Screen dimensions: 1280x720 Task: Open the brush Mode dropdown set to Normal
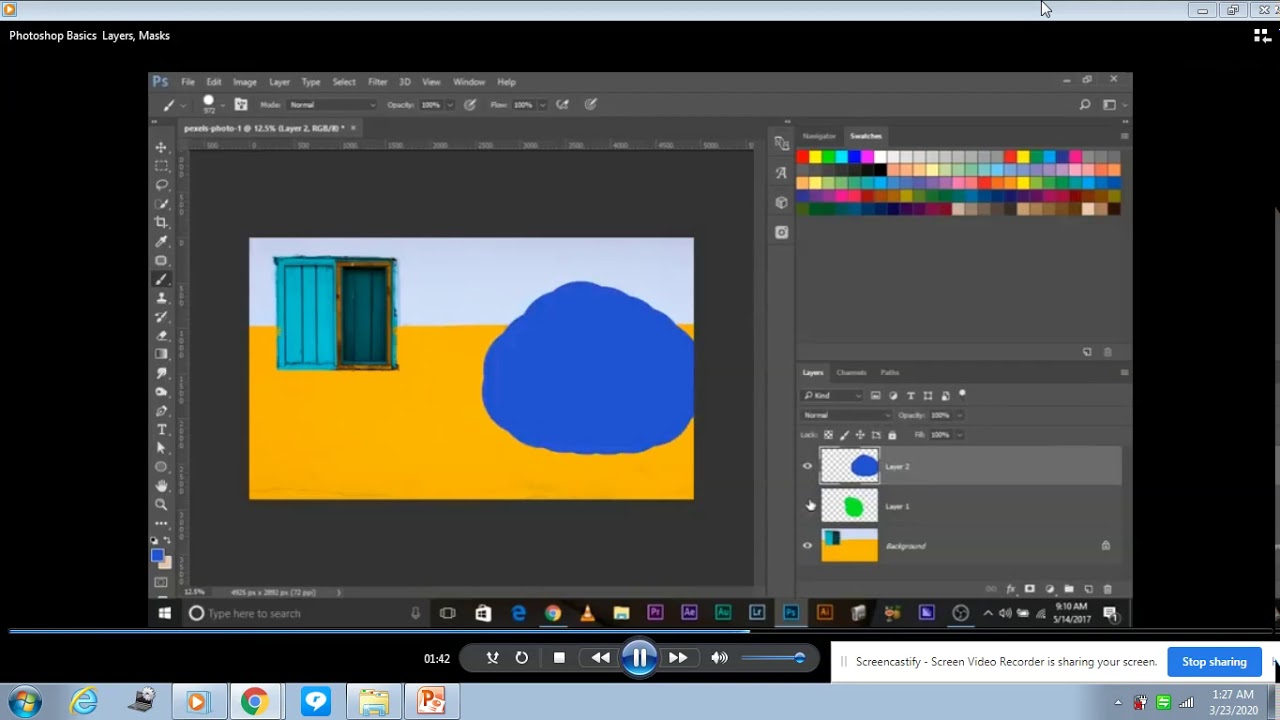pos(332,104)
